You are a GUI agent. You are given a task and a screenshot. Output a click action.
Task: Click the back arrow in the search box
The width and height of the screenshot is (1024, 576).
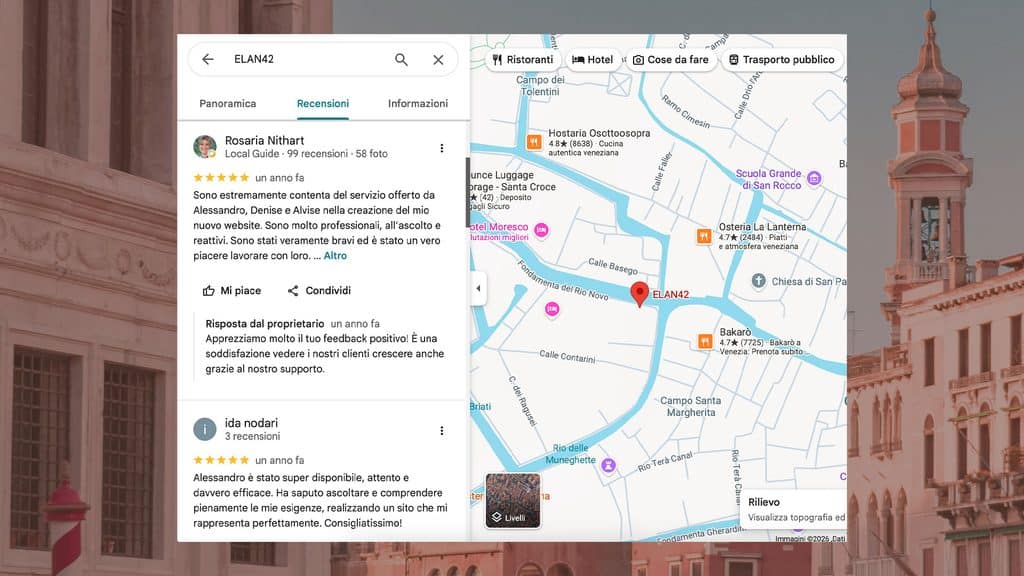pyautogui.click(x=208, y=59)
